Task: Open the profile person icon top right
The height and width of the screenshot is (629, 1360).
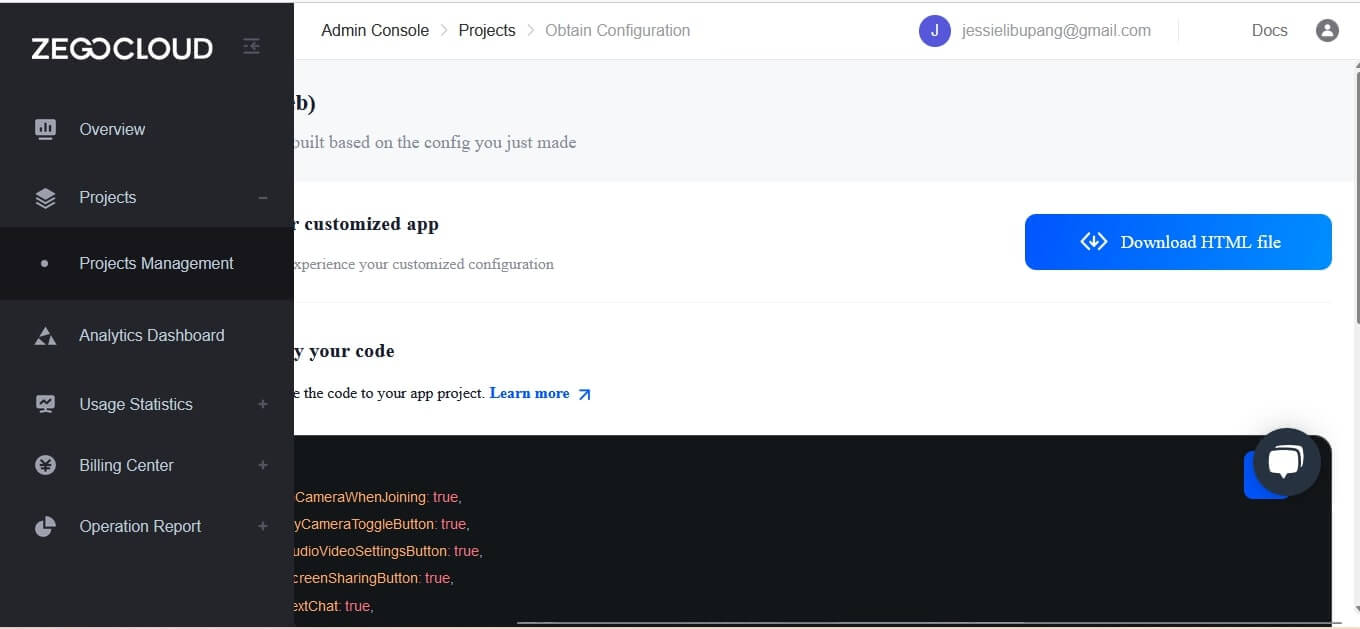Action: pos(1327,30)
